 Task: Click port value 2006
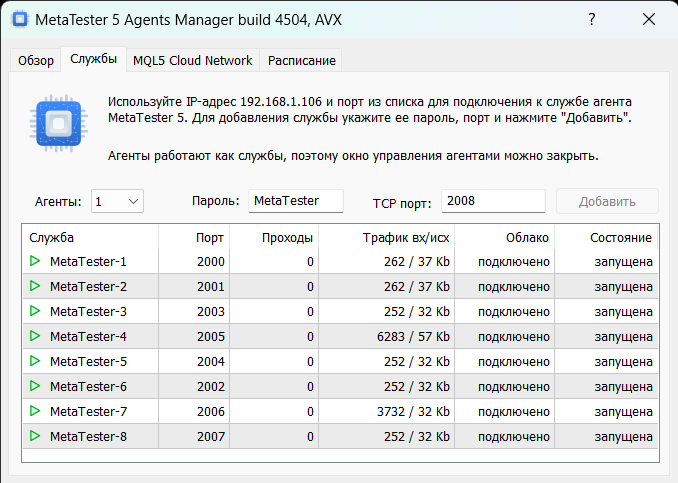pyautogui.click(x=211, y=412)
